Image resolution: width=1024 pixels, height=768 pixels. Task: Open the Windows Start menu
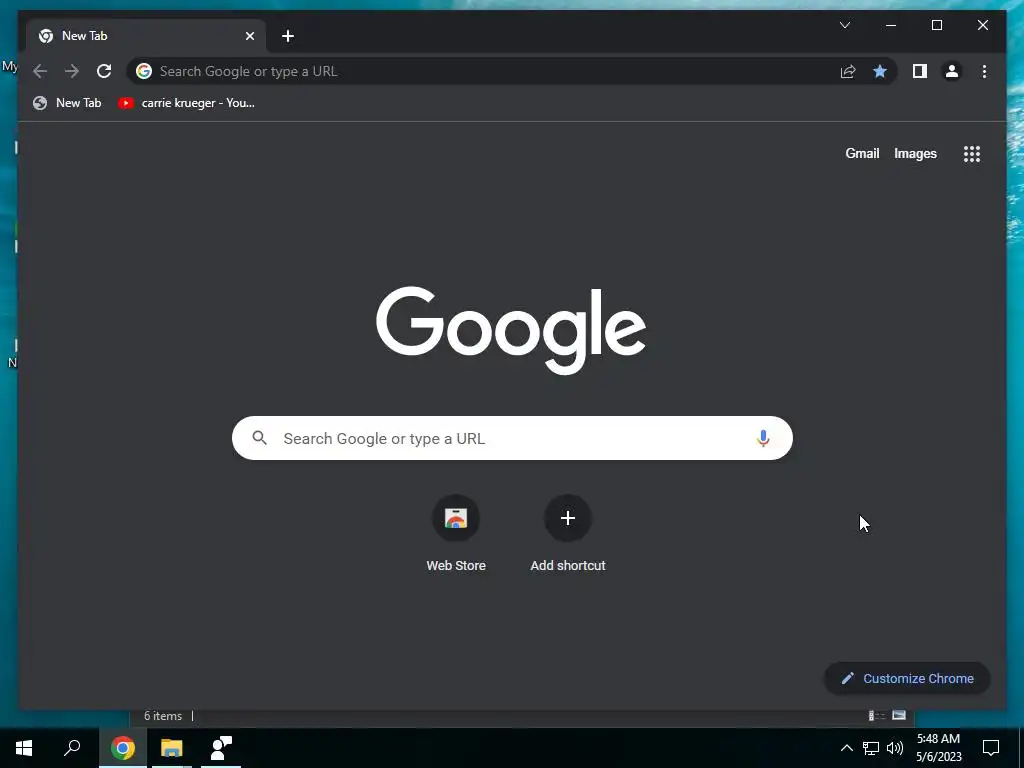point(24,748)
